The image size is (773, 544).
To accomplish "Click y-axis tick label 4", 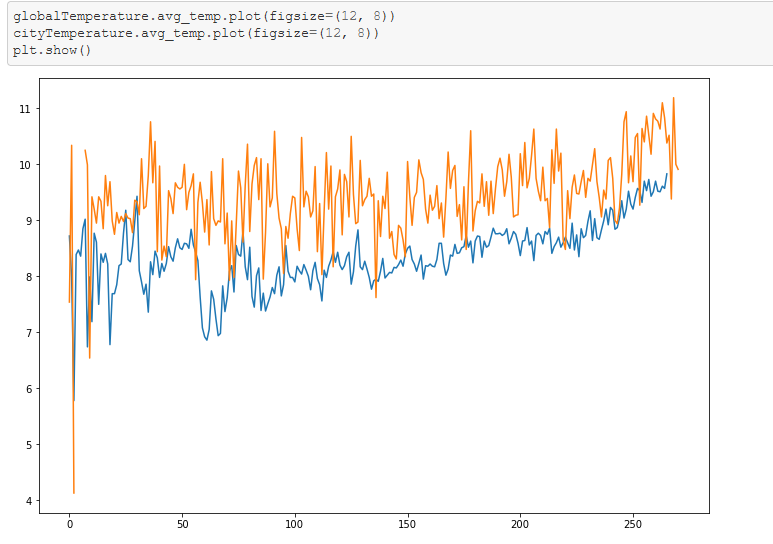I will [28, 501].
